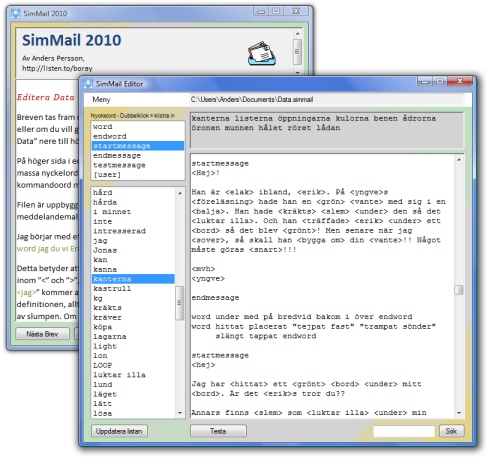Screen dimensions: 486x457
Task: Click 'endmessage' line in the editor text
Action: 215,298
